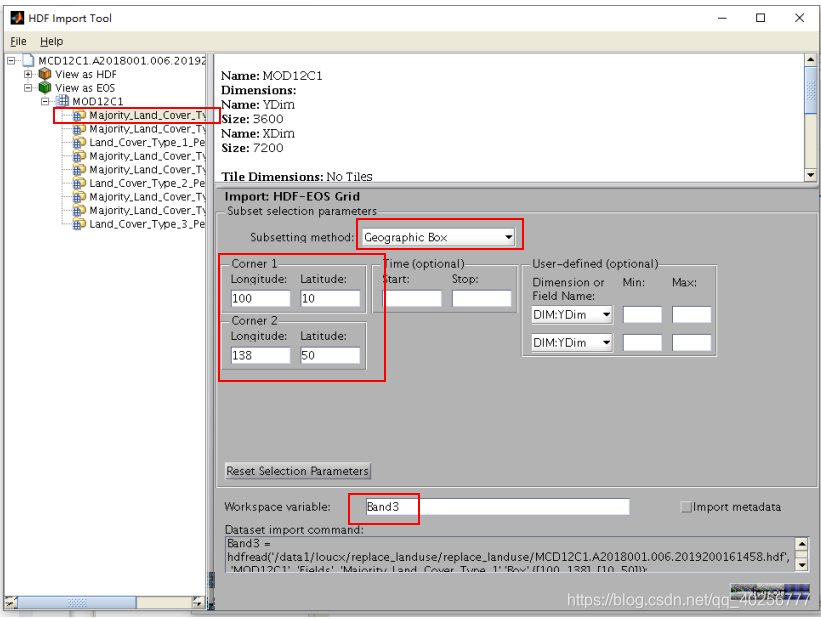Click the Time Start field
The image size is (821, 619).
click(412, 299)
